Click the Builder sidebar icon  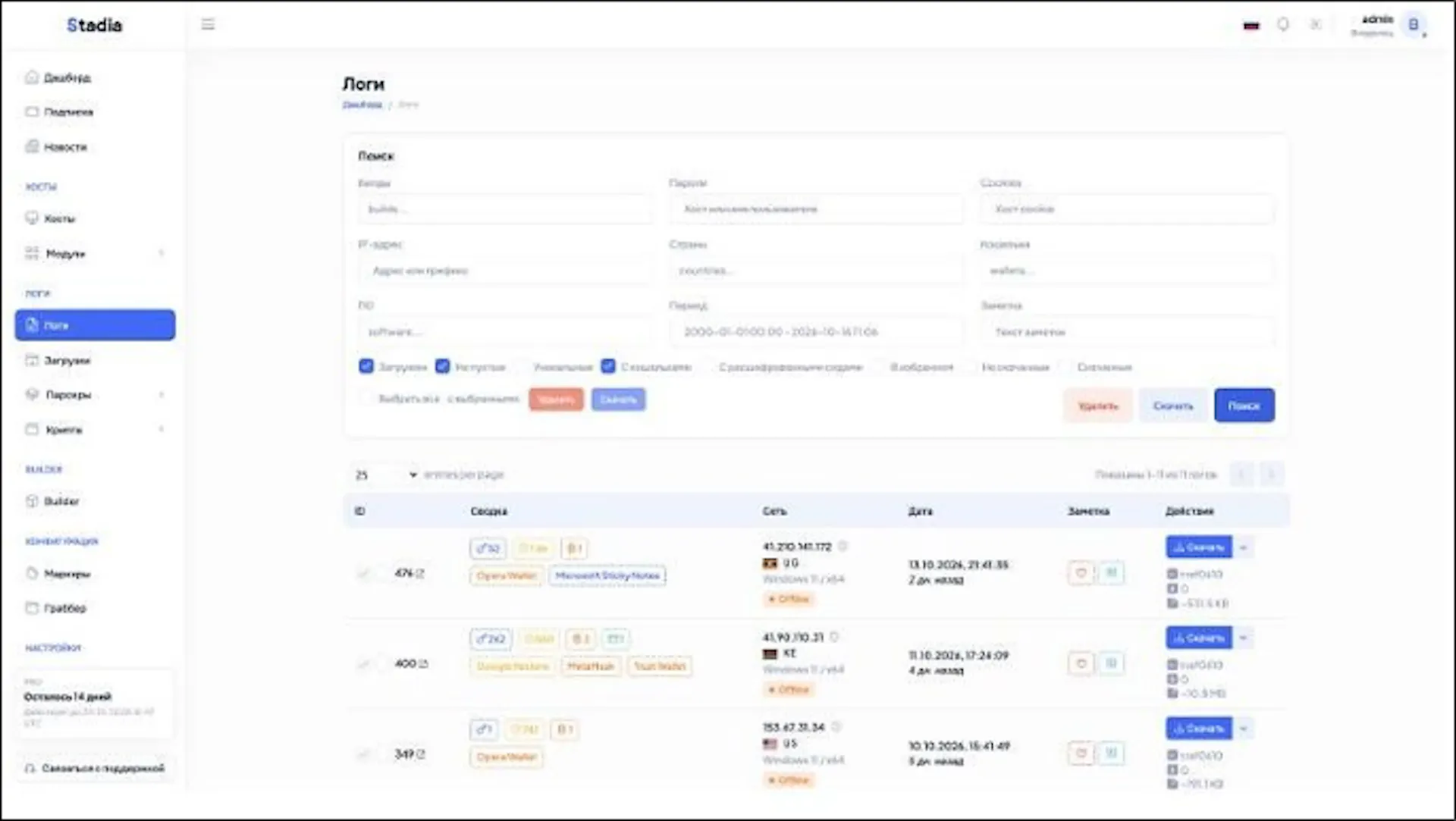click(x=32, y=500)
